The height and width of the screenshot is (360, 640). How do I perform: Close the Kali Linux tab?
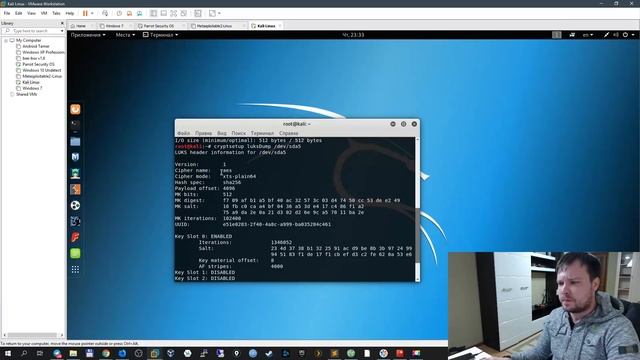coord(280,26)
